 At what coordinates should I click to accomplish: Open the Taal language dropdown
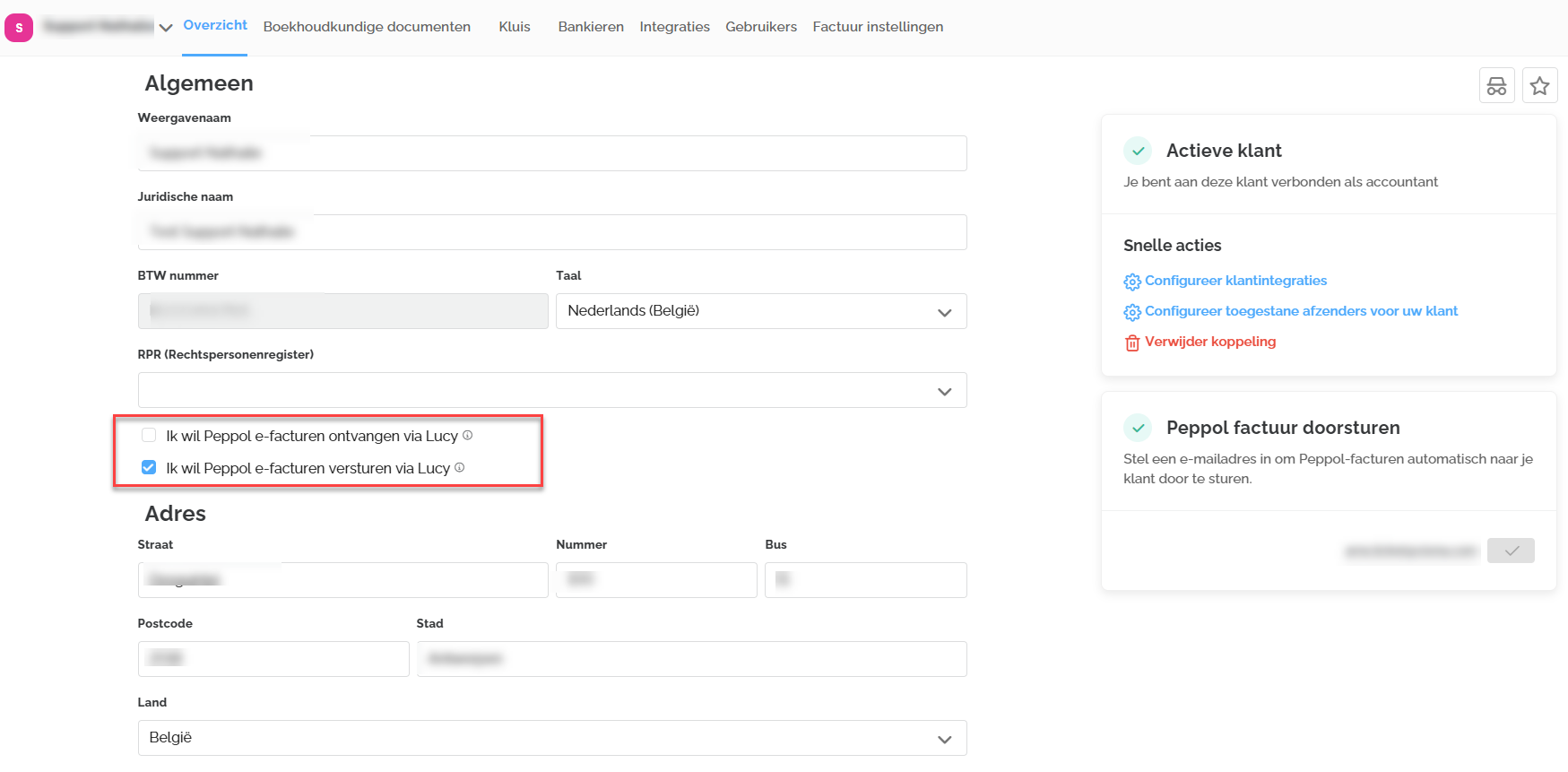(x=760, y=311)
